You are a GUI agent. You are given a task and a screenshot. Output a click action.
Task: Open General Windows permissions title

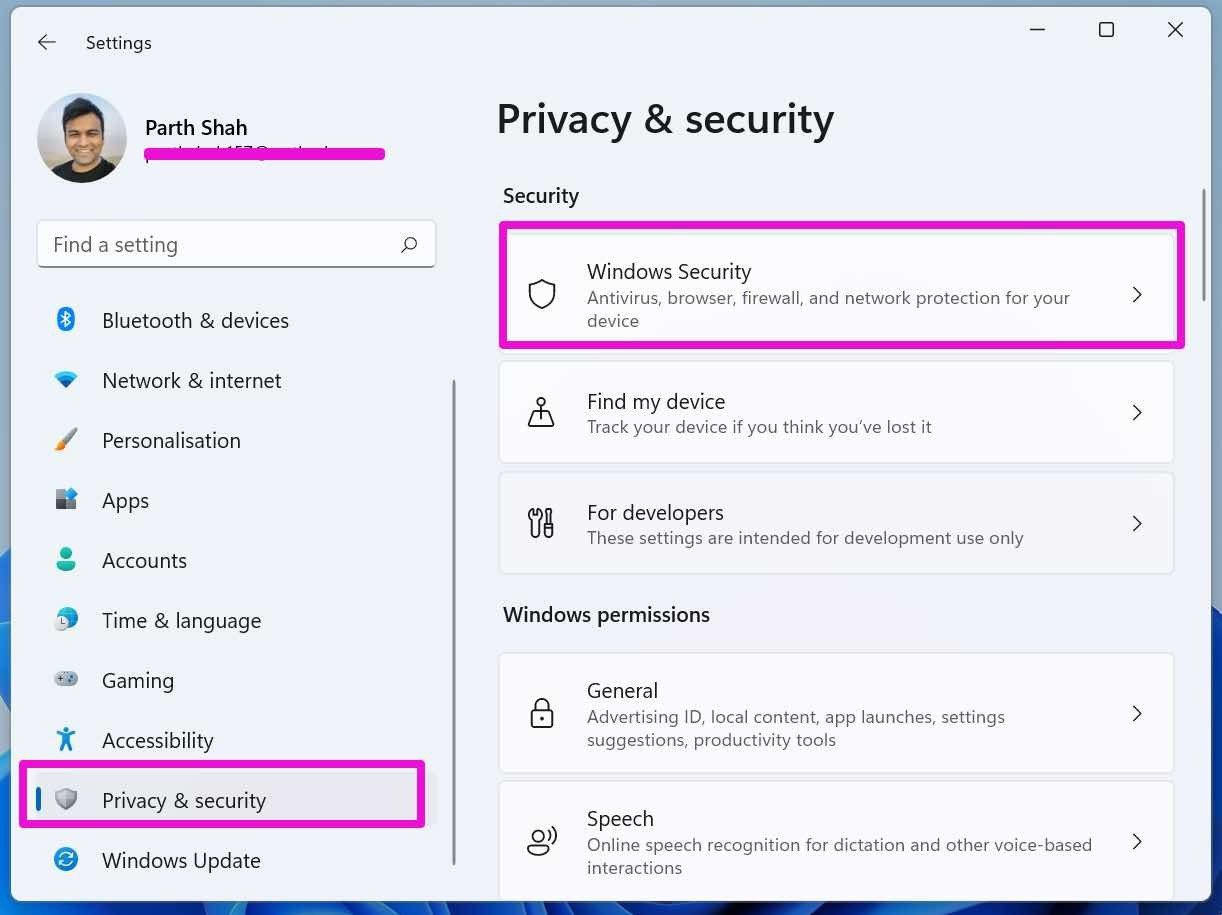(622, 690)
